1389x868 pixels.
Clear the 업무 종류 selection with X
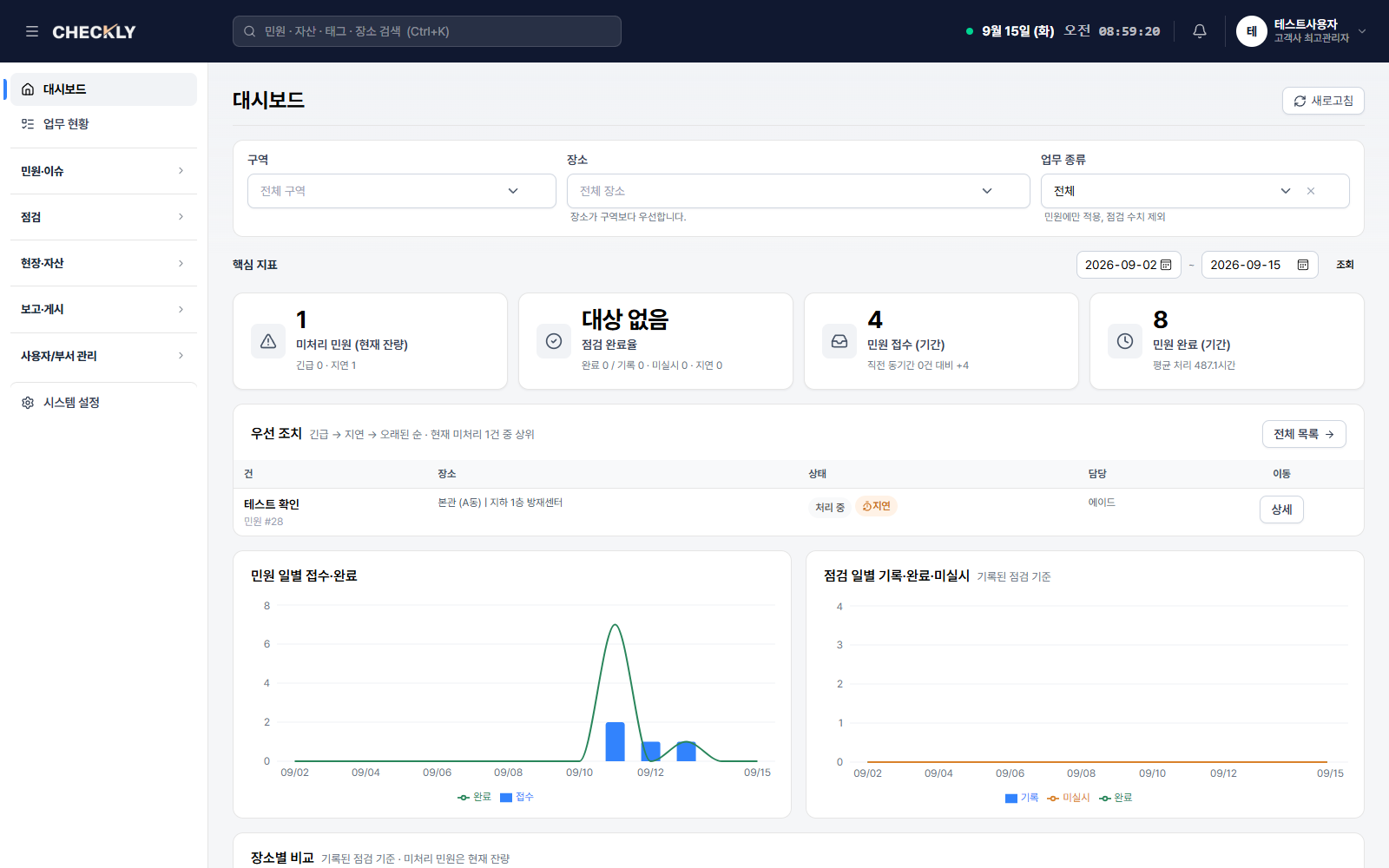[1311, 191]
